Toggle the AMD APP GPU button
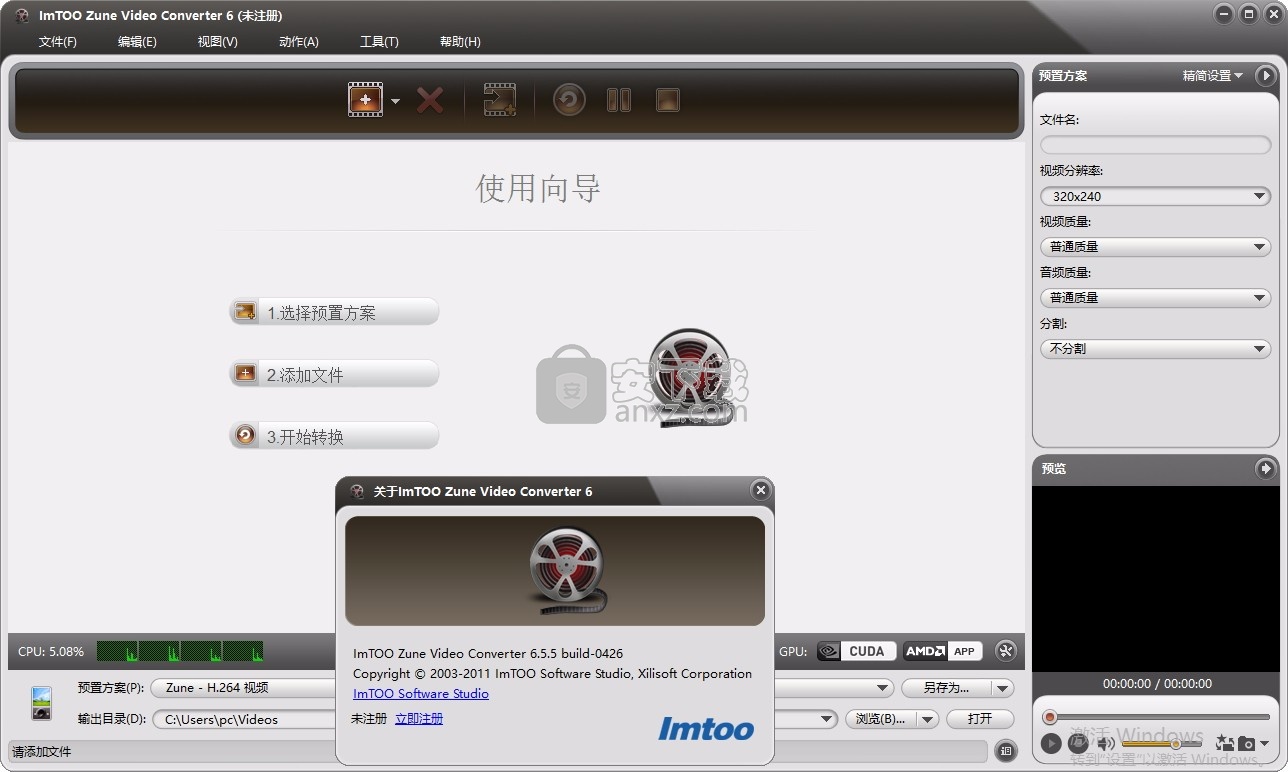 [942, 651]
